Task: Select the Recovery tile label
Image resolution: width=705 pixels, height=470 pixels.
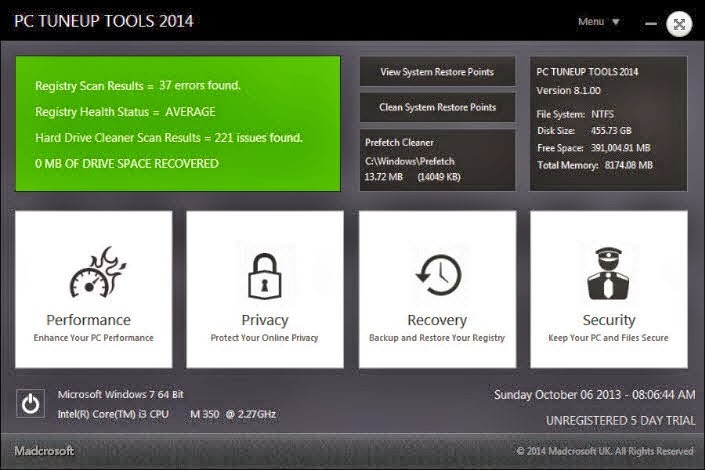Action: point(437,320)
